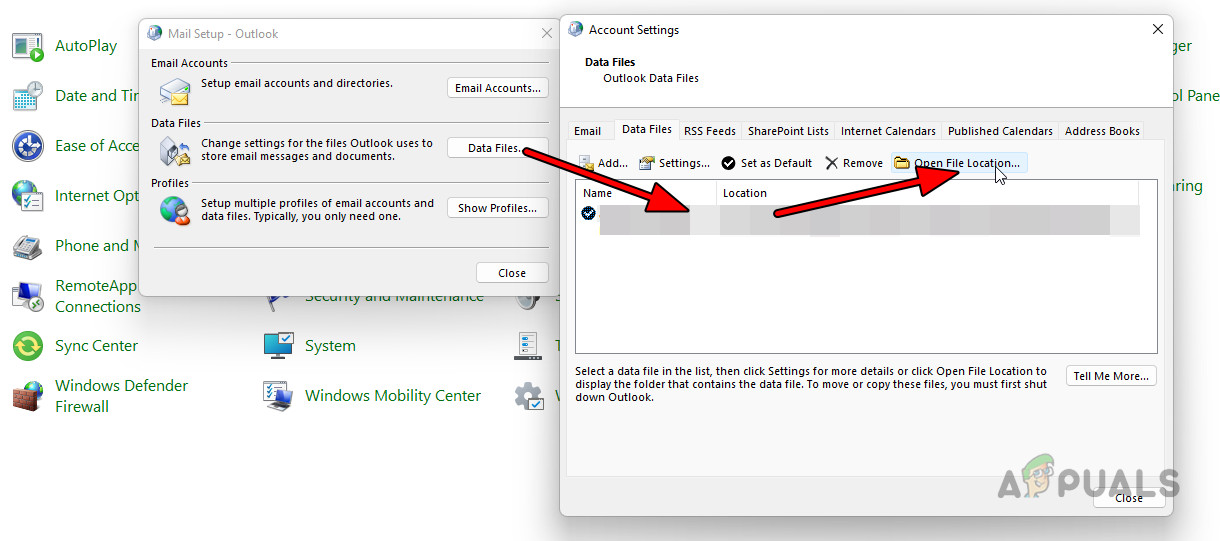Open the Date and Time icon

point(27,96)
